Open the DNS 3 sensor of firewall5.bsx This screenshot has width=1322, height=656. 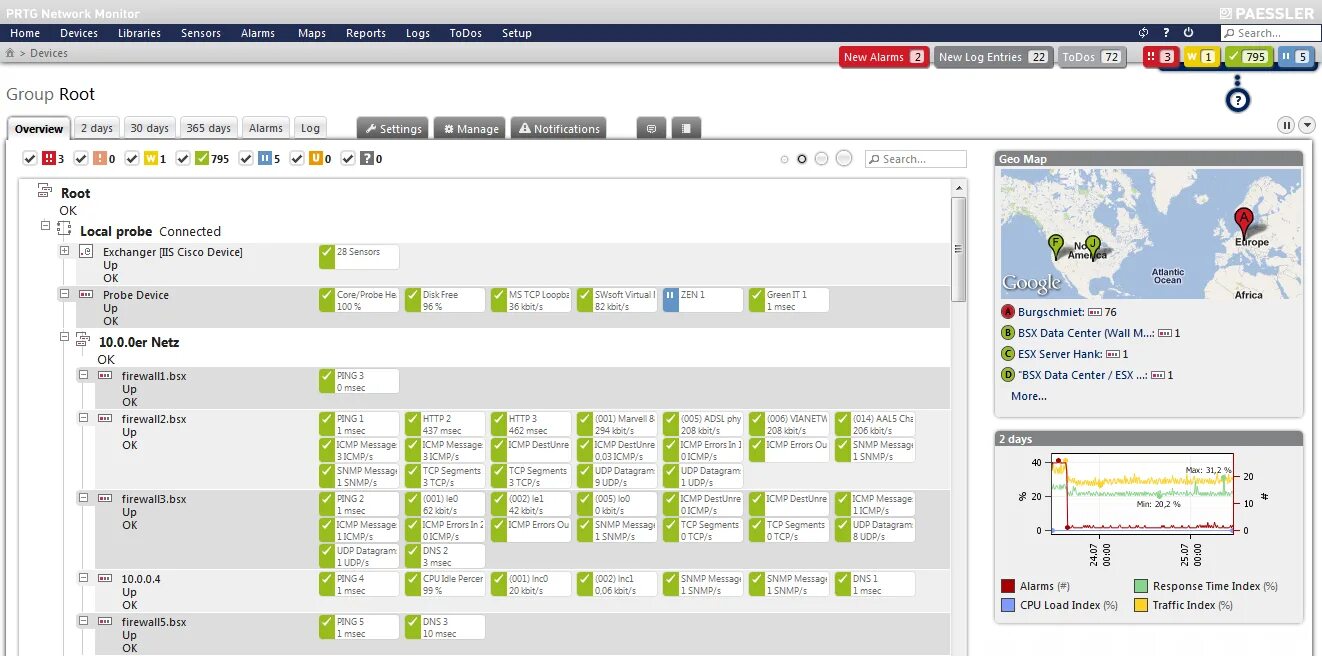coord(444,627)
